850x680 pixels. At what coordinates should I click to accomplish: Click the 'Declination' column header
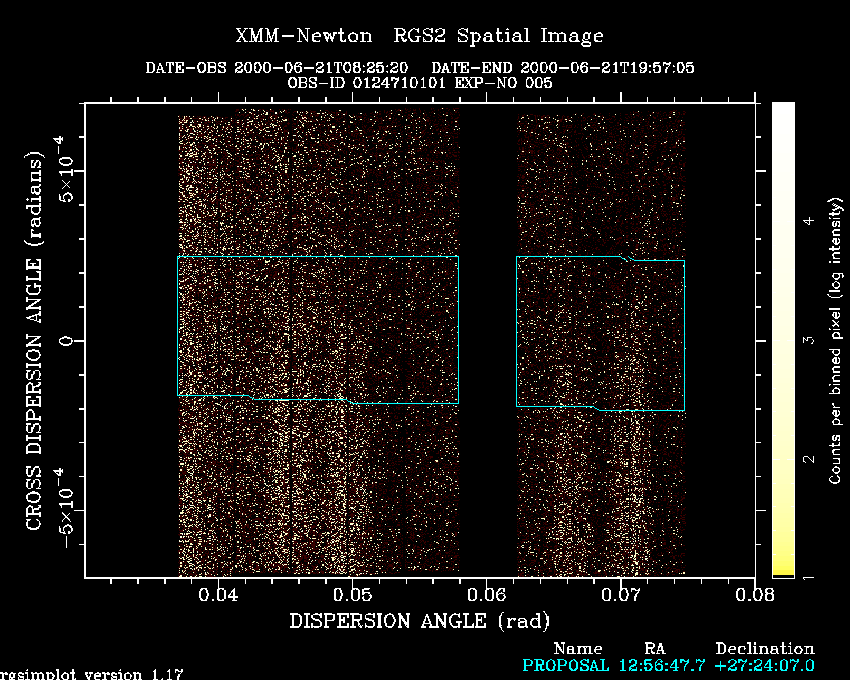(765, 649)
